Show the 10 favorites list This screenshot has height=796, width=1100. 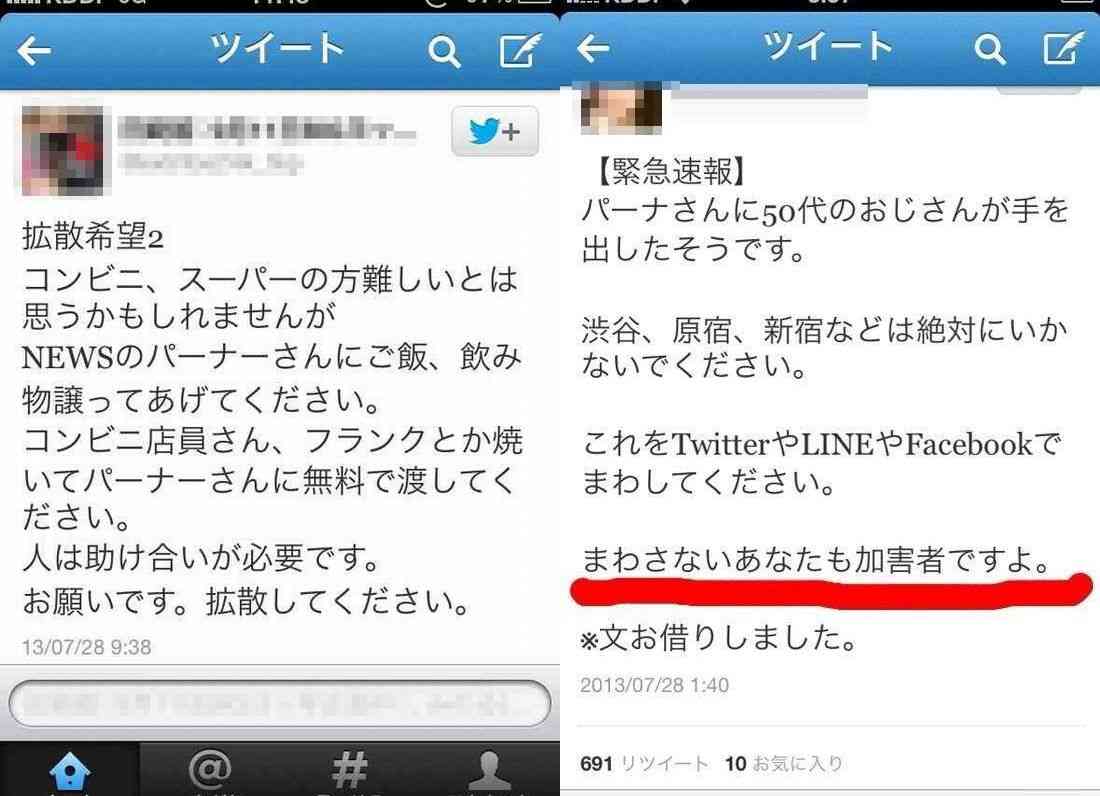click(x=784, y=763)
